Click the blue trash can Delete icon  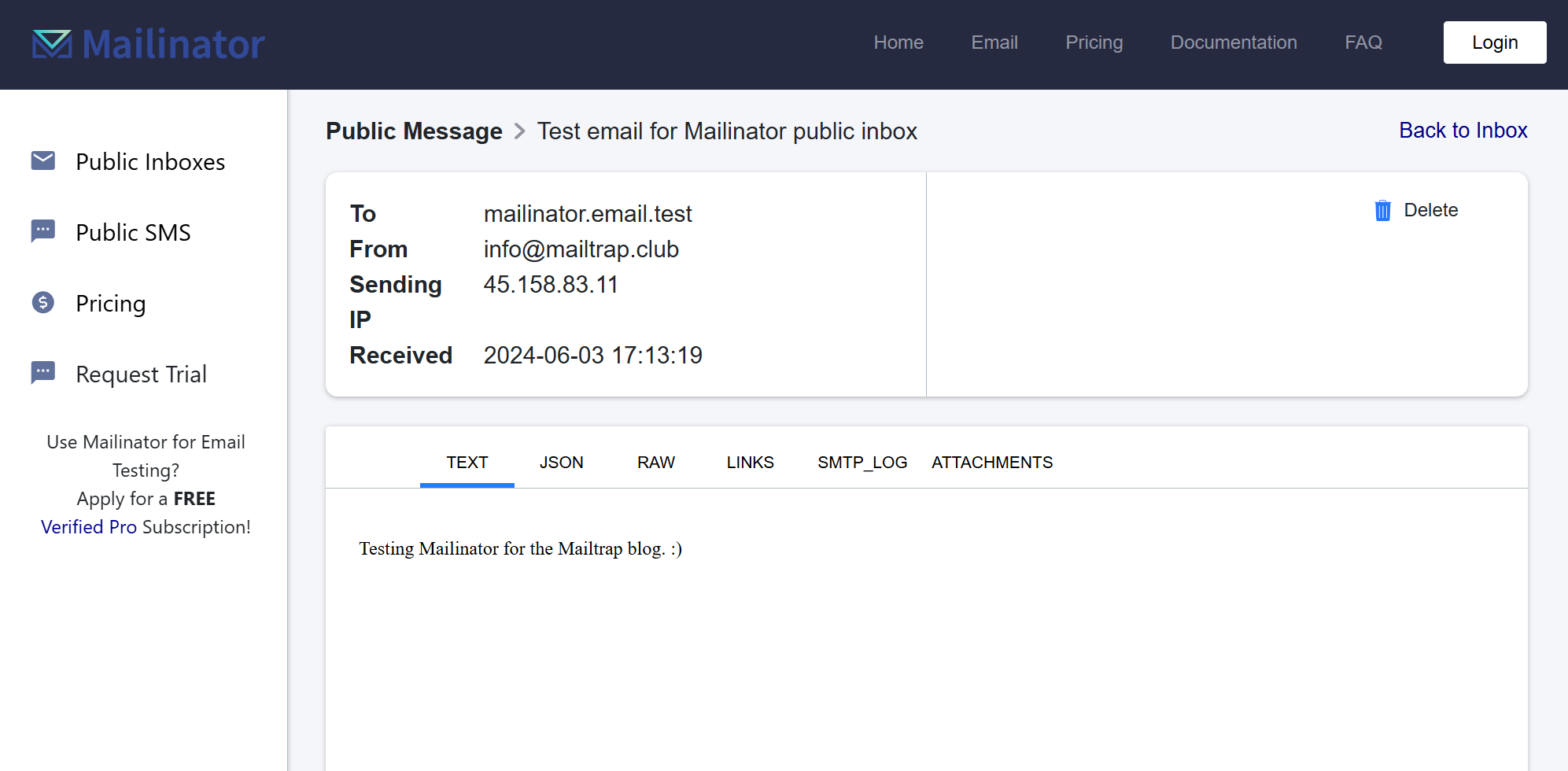pyautogui.click(x=1382, y=210)
